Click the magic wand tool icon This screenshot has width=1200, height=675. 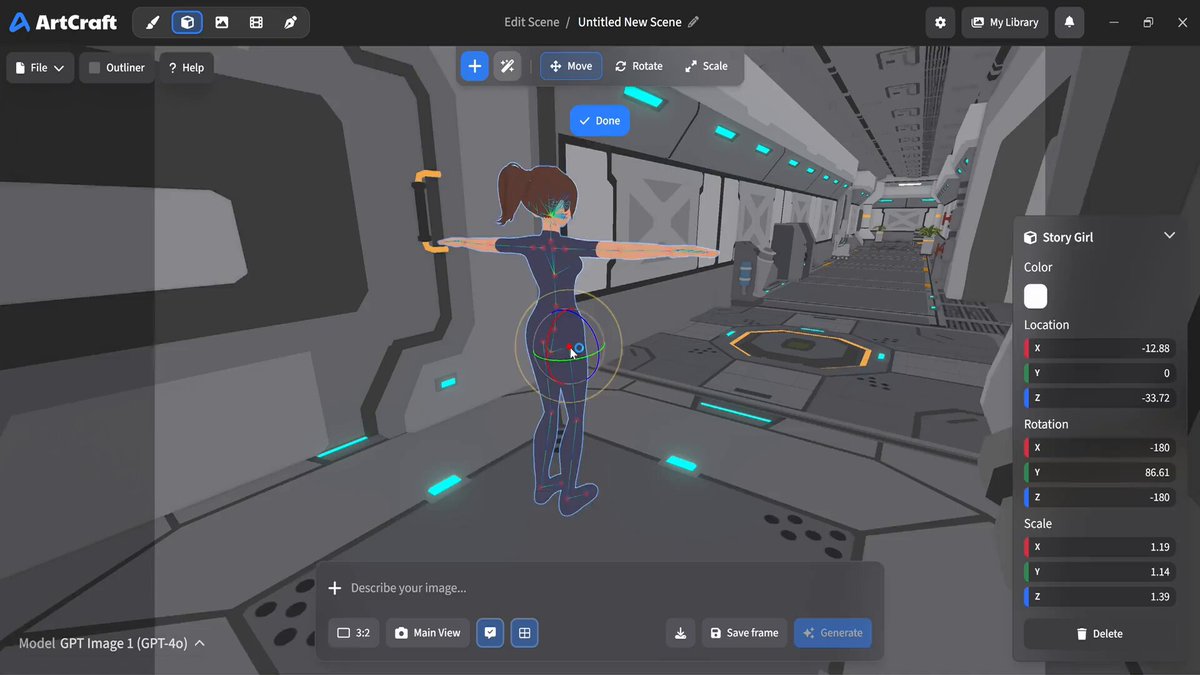pyautogui.click(x=508, y=66)
